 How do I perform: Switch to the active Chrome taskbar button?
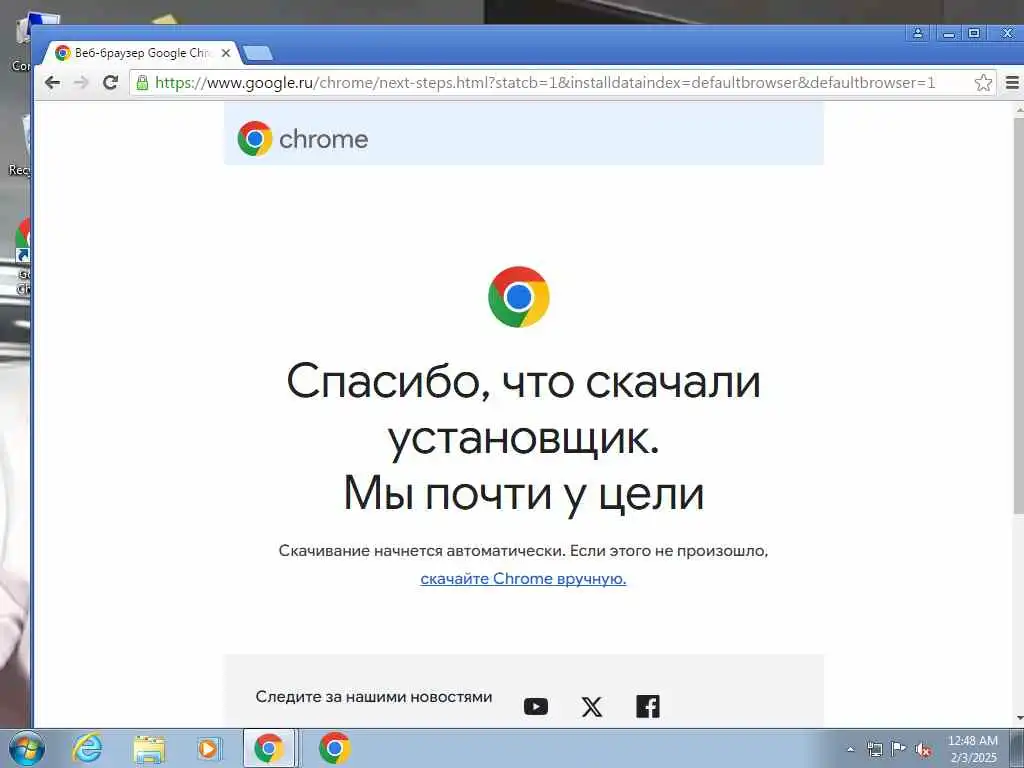269,748
